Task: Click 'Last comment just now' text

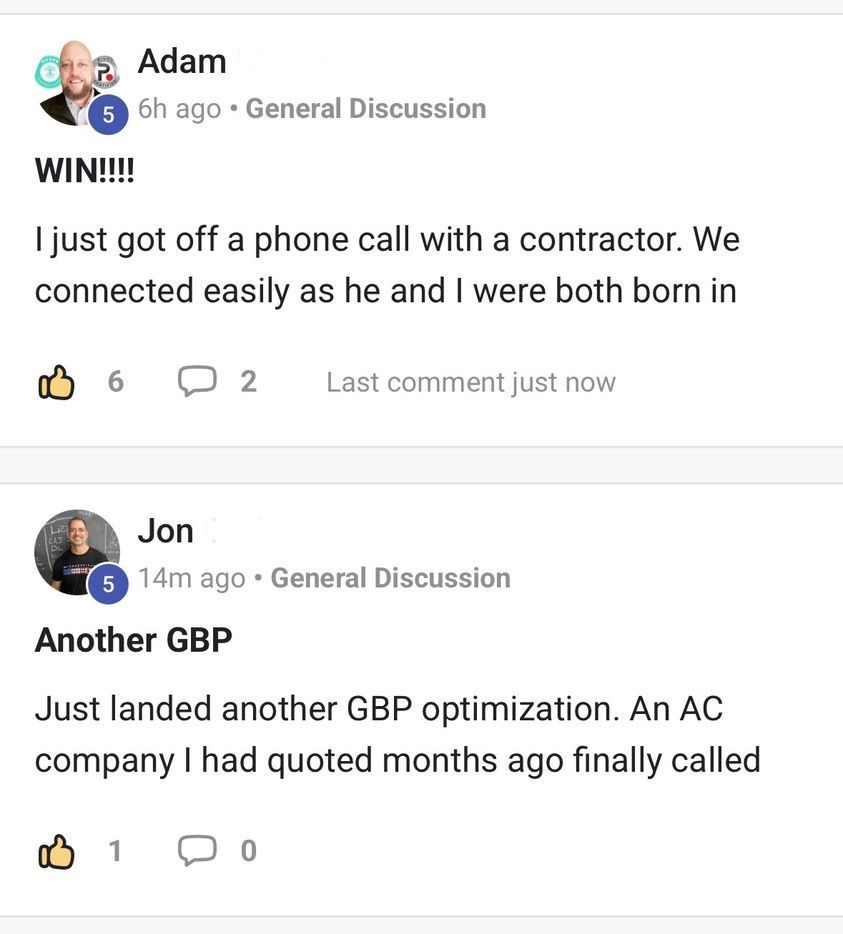Action: click(x=471, y=382)
